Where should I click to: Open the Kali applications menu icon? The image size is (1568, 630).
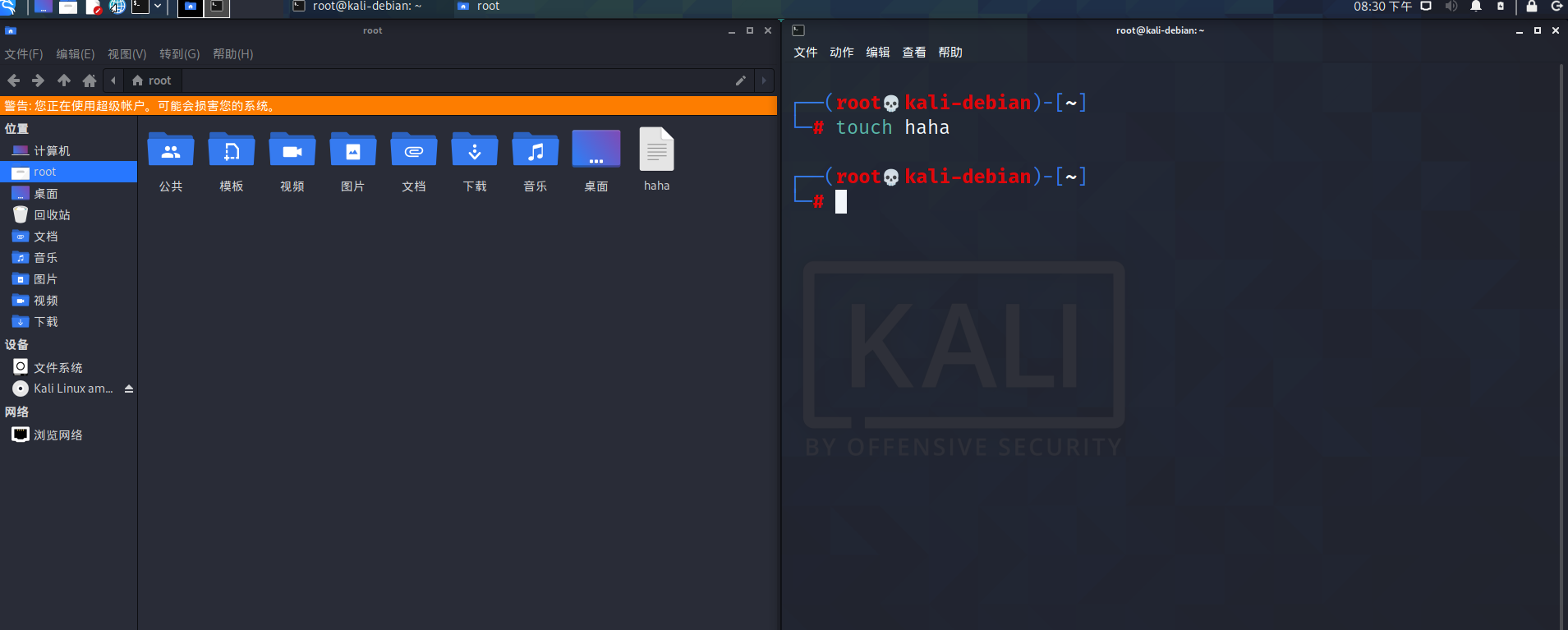pyautogui.click(x=8, y=7)
